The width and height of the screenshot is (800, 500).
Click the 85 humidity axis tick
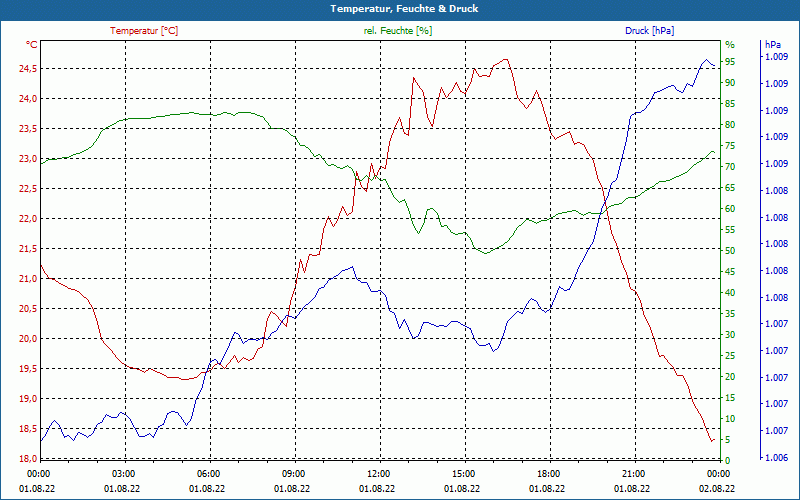[x=730, y=104]
